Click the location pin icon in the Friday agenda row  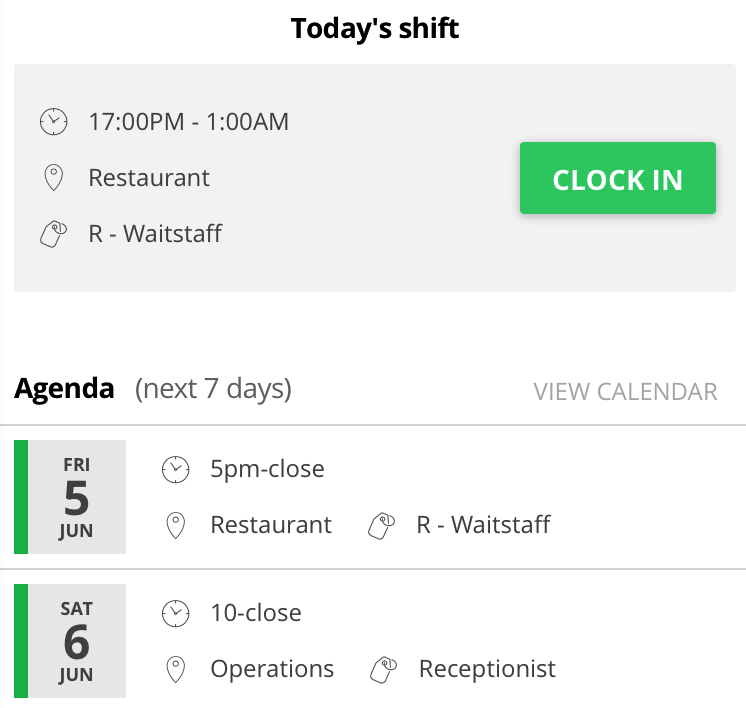[x=176, y=525]
